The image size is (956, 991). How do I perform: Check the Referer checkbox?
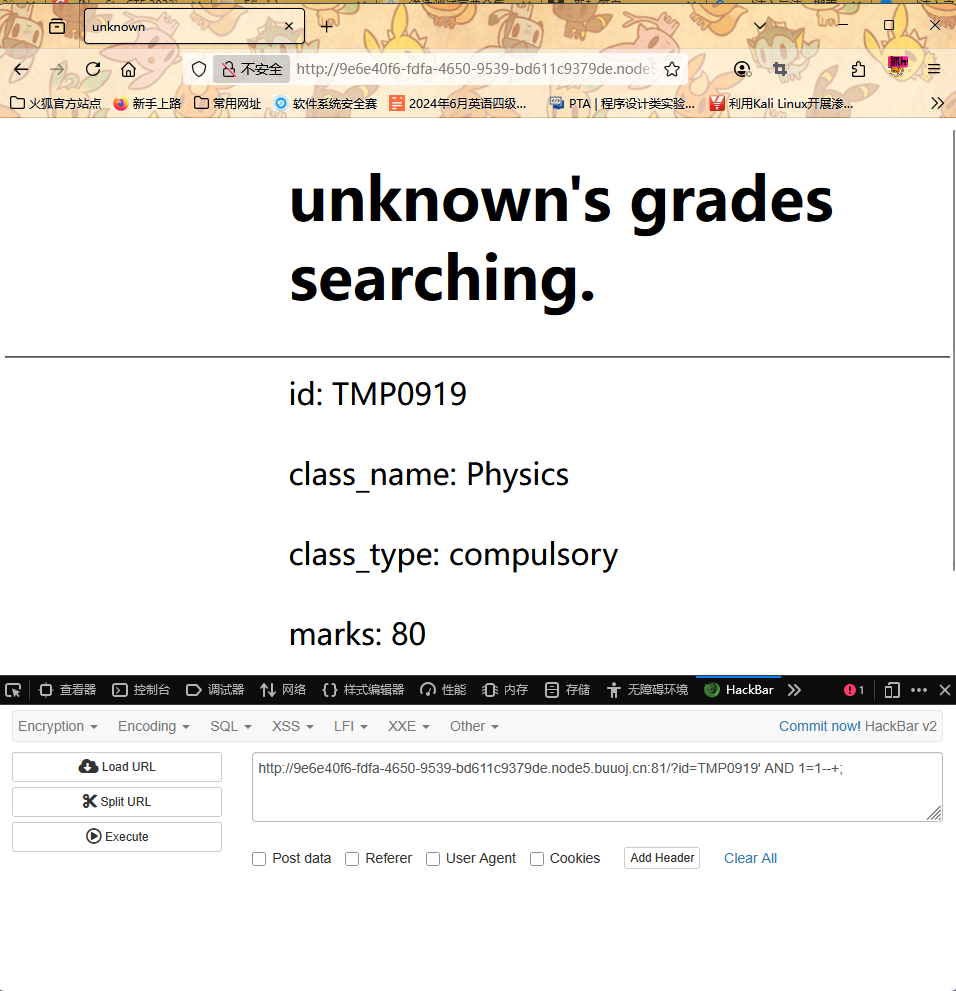click(x=352, y=859)
